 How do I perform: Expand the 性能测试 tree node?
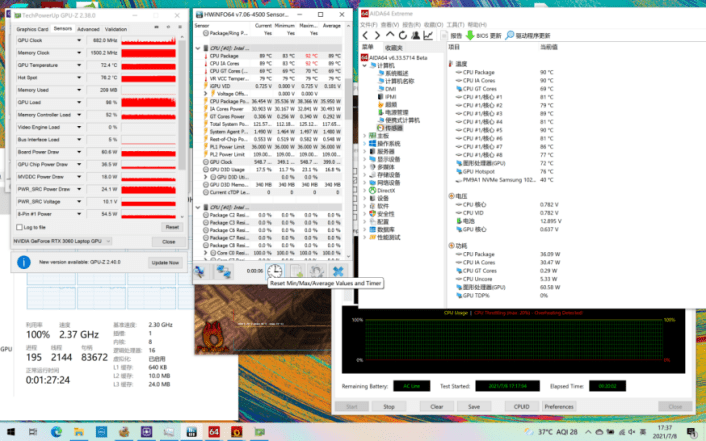pyautogui.click(x=365, y=237)
